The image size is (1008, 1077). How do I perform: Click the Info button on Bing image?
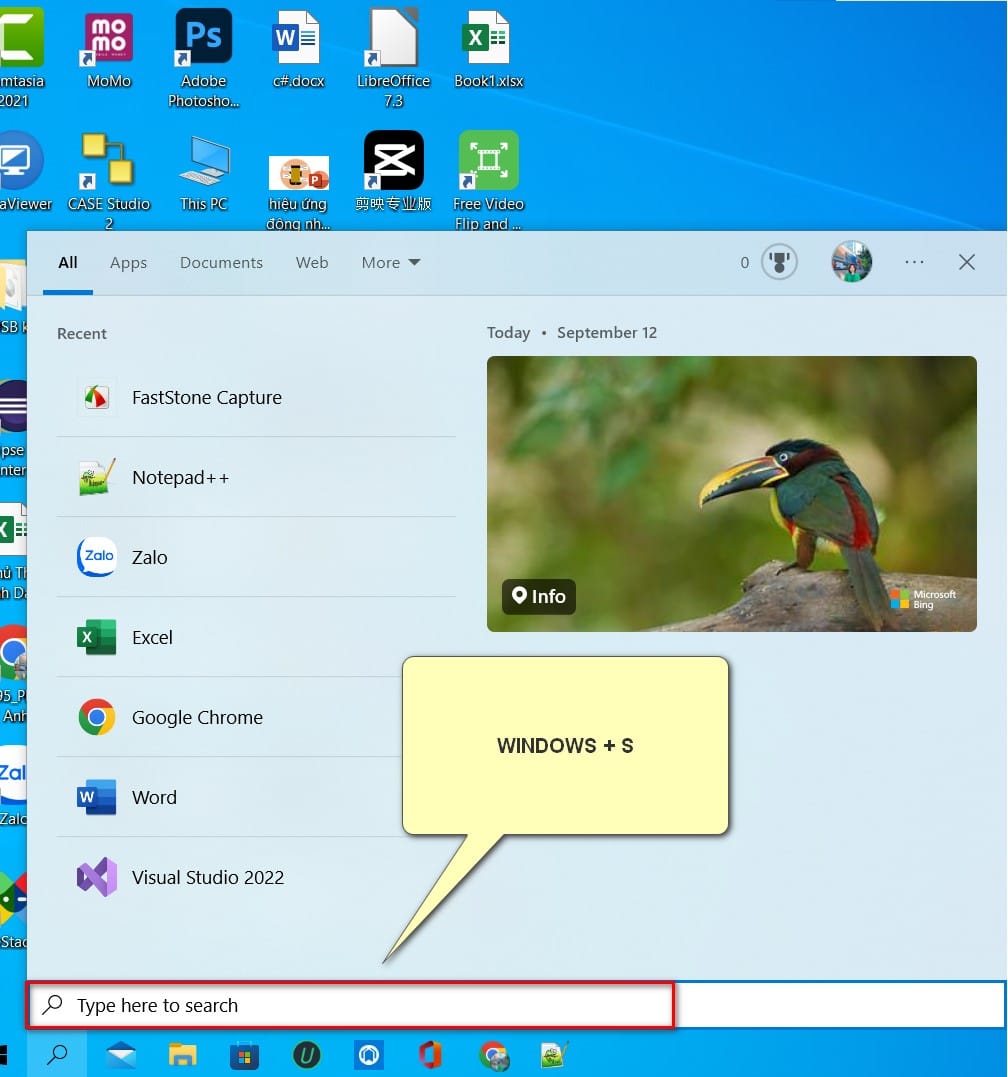[539, 596]
